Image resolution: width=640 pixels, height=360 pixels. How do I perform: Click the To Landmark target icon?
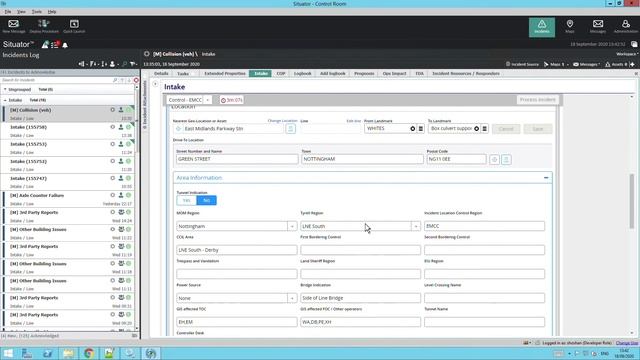476,129
